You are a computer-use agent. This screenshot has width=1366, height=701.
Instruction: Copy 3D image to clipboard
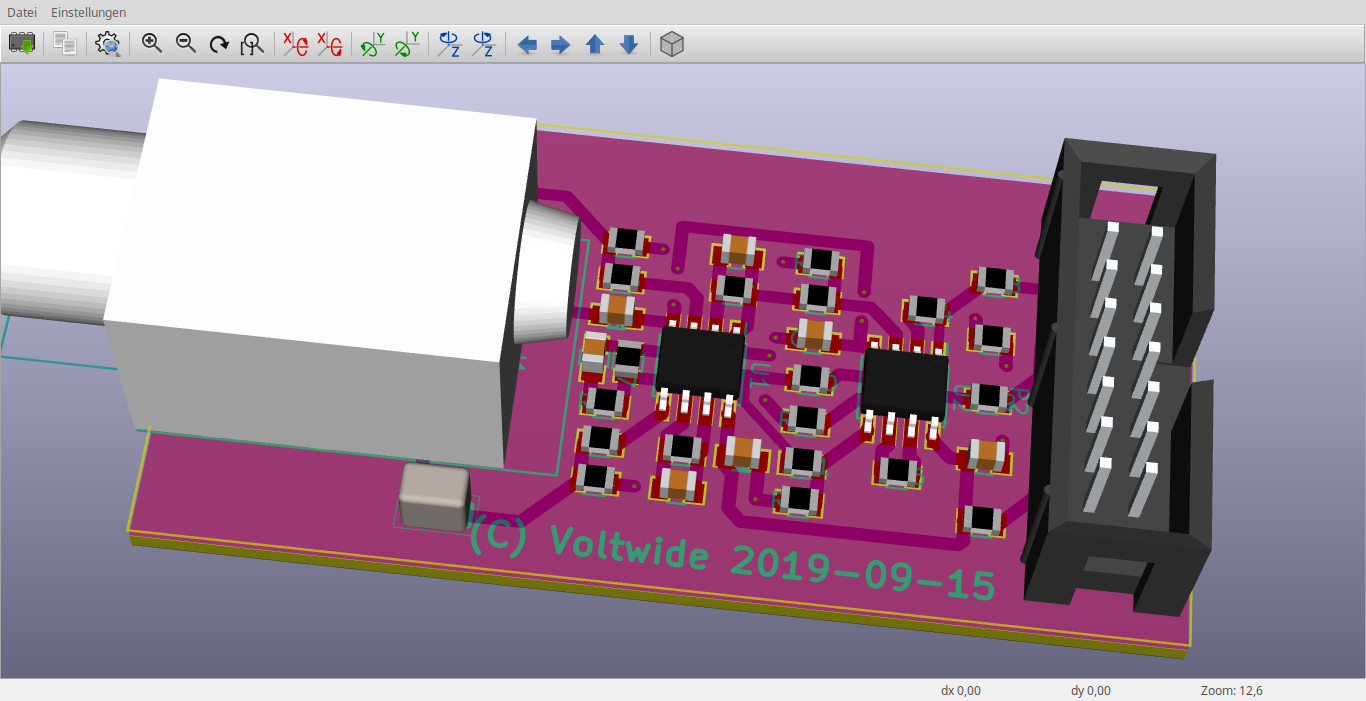pyautogui.click(x=65, y=44)
